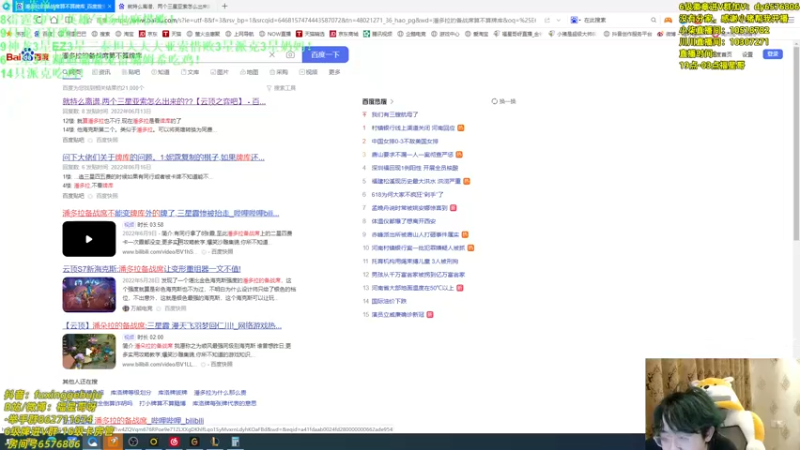
Task: Expand the 百度热搜 chevron
Action: 392,102
